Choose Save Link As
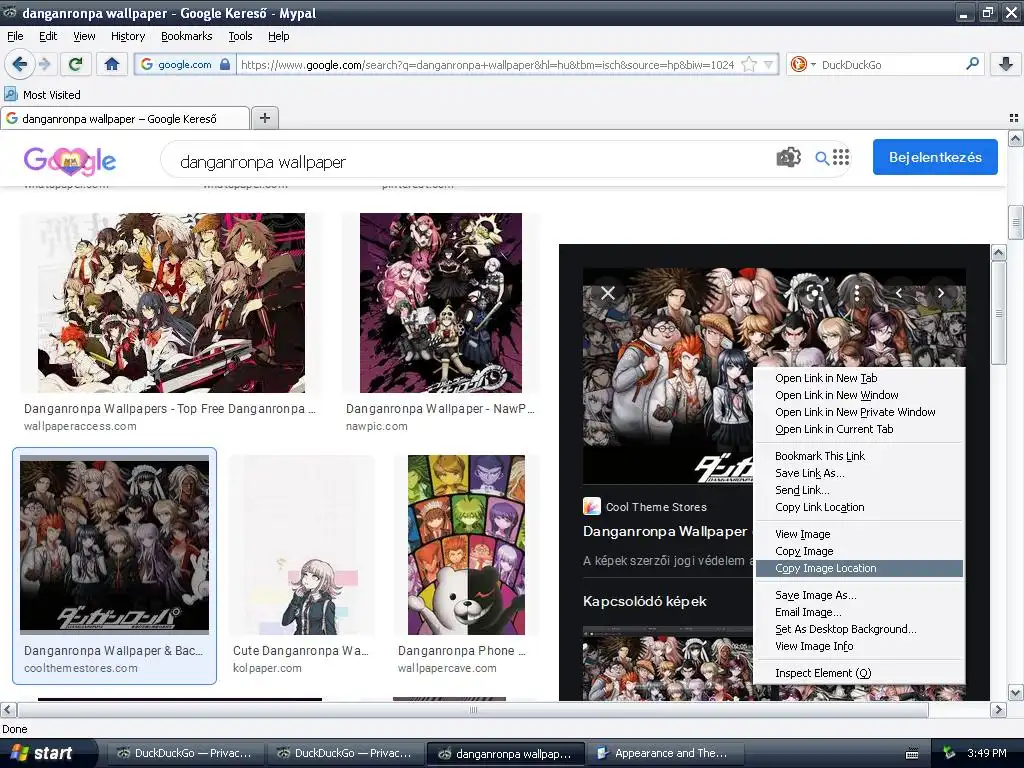 coord(859,473)
